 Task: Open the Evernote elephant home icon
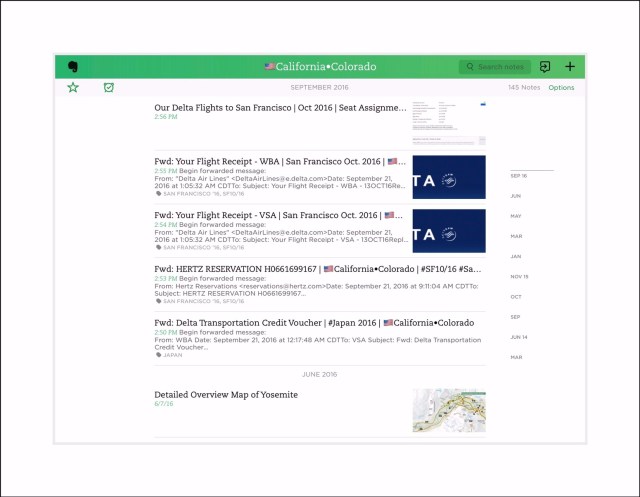point(73,67)
